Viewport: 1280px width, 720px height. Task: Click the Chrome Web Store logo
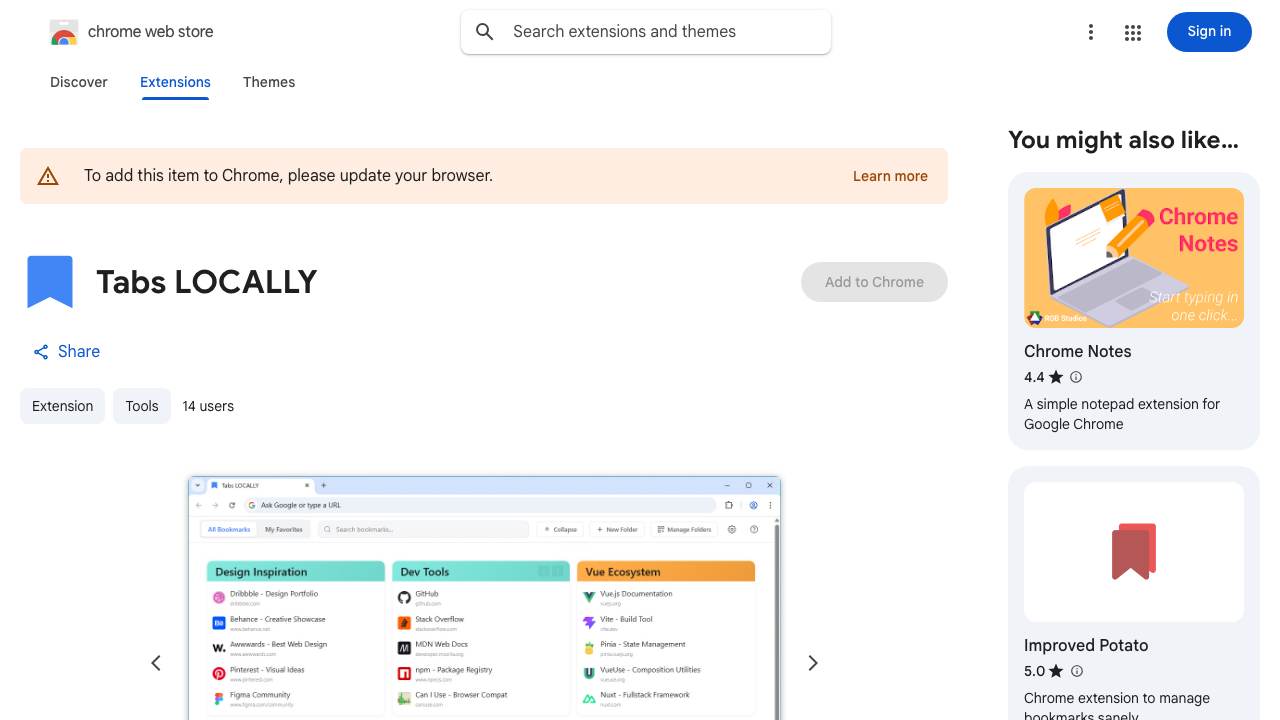(64, 32)
